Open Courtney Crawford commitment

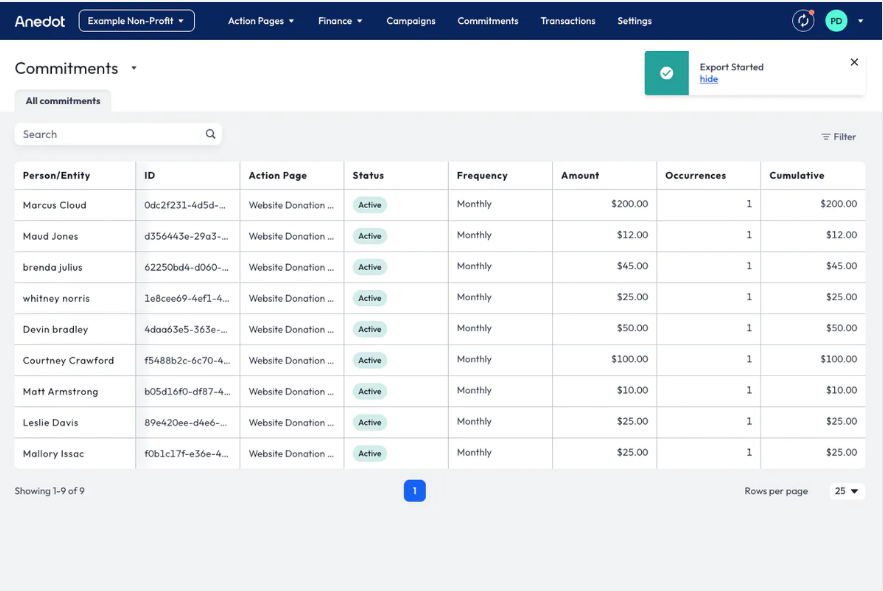(440, 360)
